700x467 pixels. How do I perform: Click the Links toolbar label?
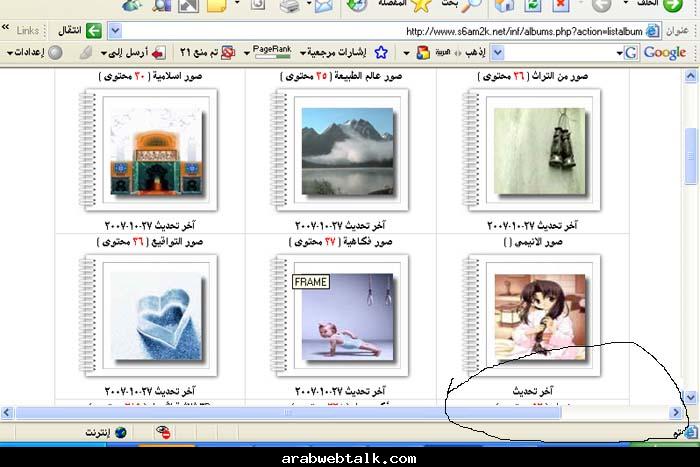28,30
